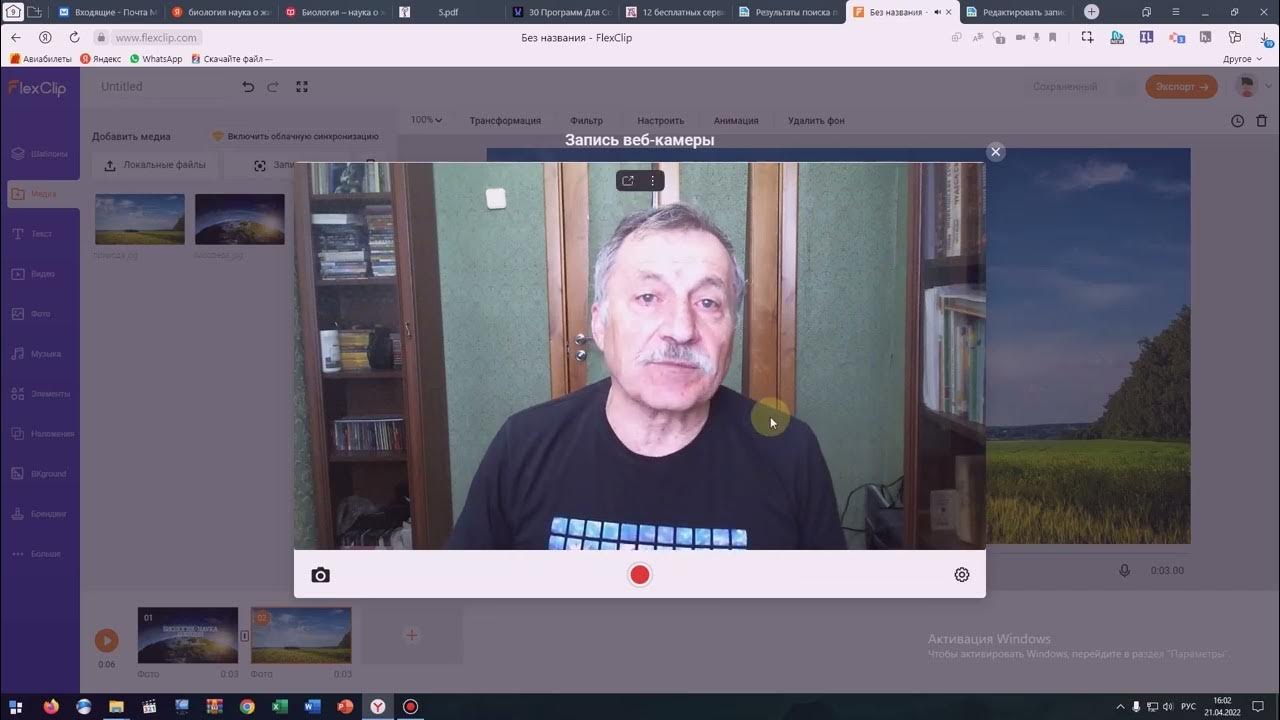Toggle FlexClip fullscreen mode
Screen dimensions: 1280x720
point(302,87)
